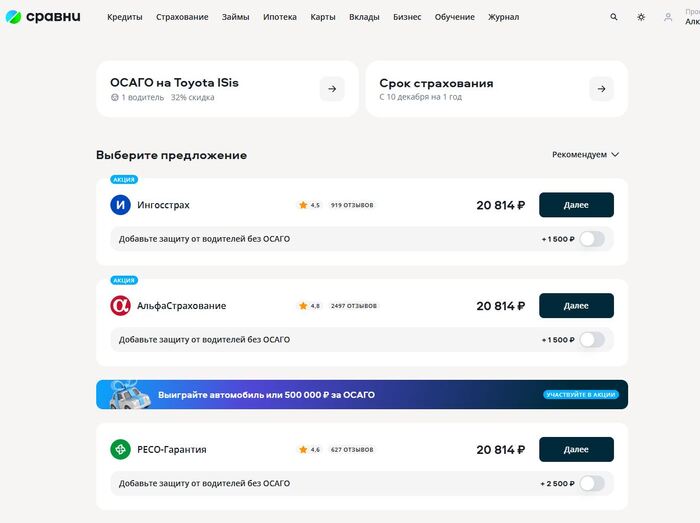Click the Ингосстрах company logo
700x523 pixels.
click(x=120, y=205)
